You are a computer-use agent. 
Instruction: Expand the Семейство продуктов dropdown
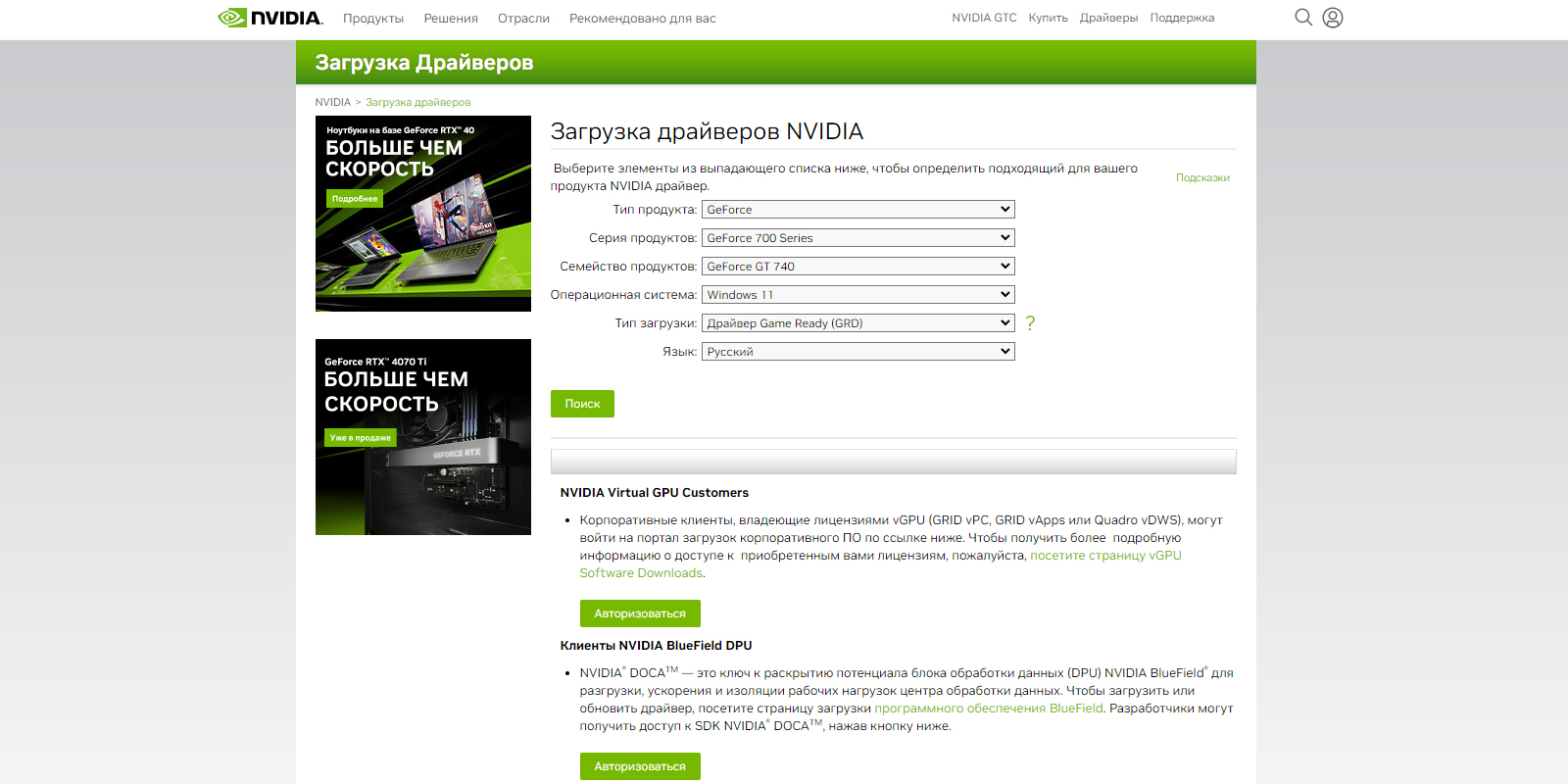point(857,267)
